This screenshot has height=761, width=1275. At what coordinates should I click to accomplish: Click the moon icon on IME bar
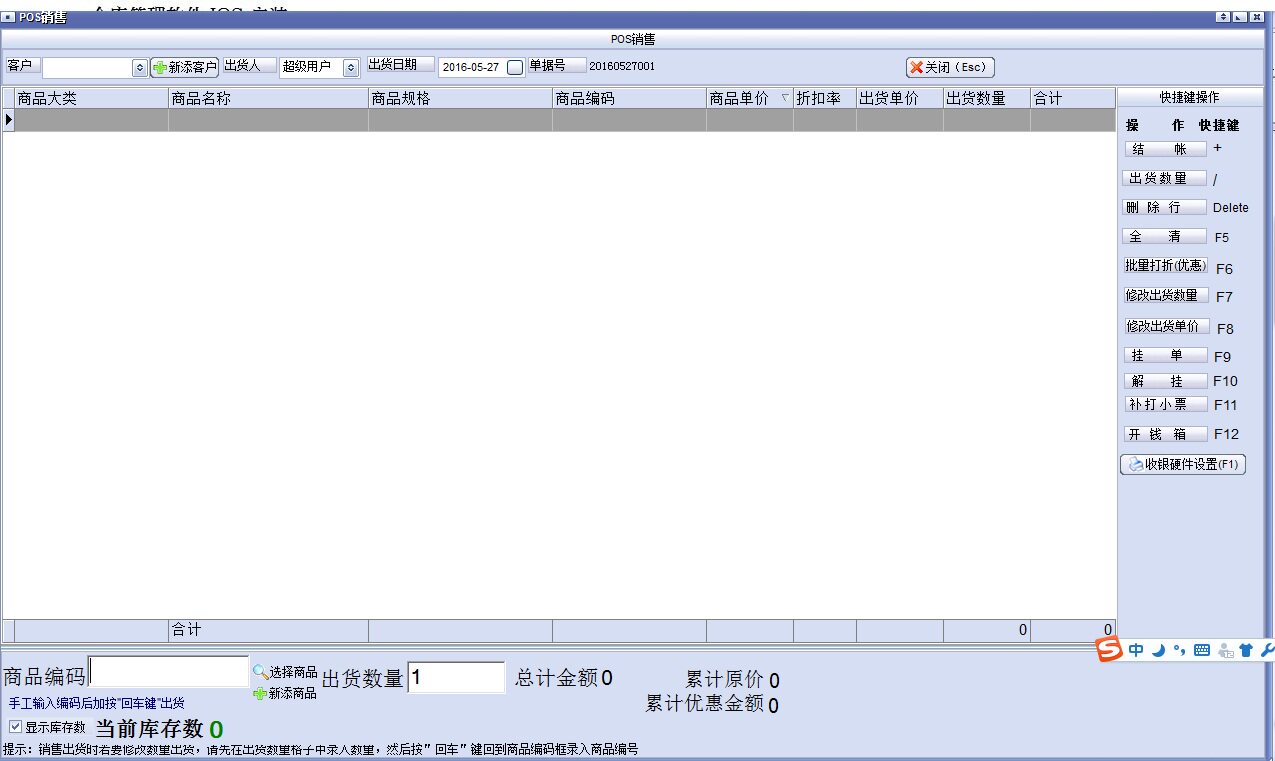coord(1159,650)
